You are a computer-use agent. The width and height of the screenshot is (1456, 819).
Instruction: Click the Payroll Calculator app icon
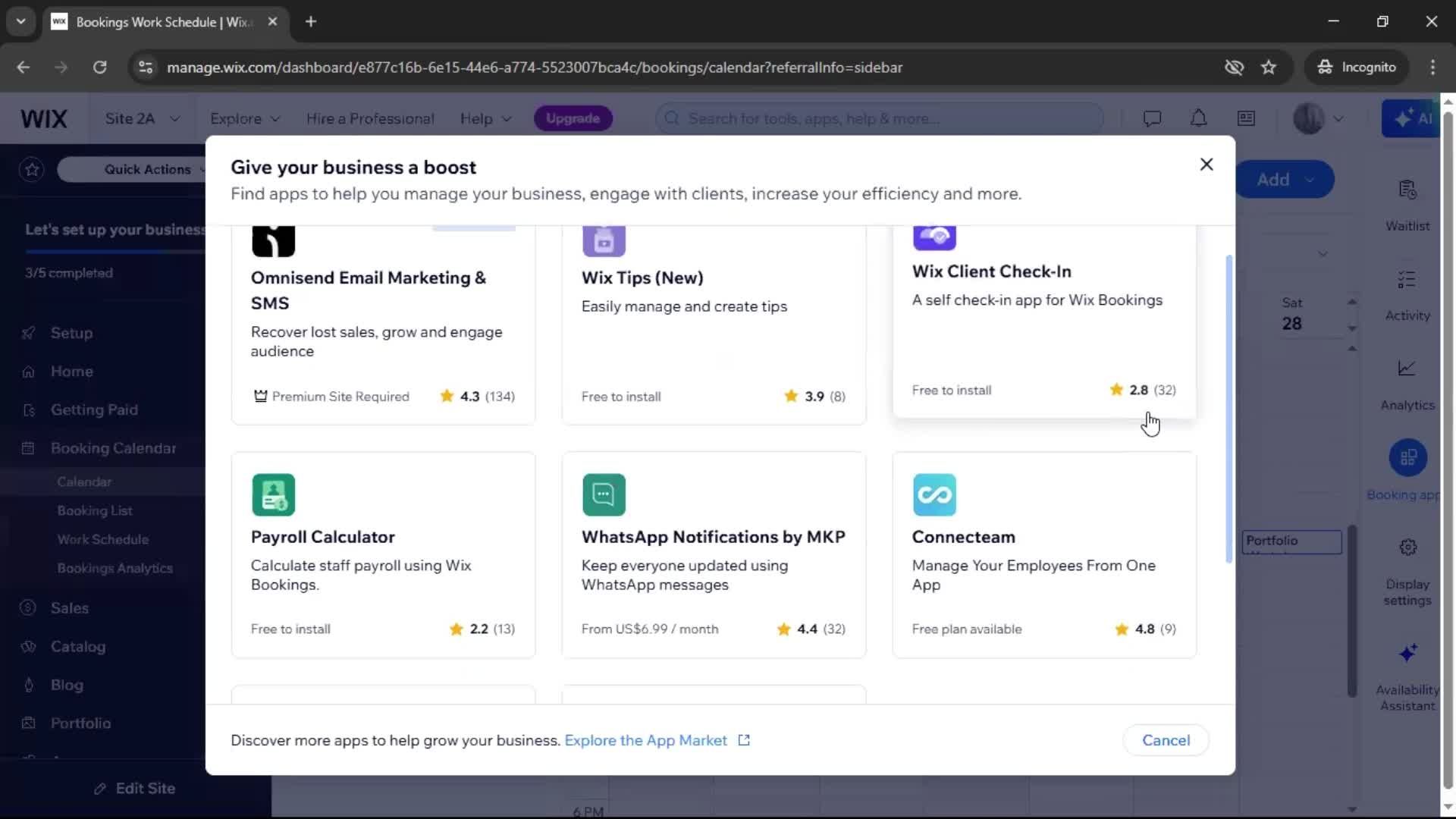pyautogui.click(x=273, y=494)
